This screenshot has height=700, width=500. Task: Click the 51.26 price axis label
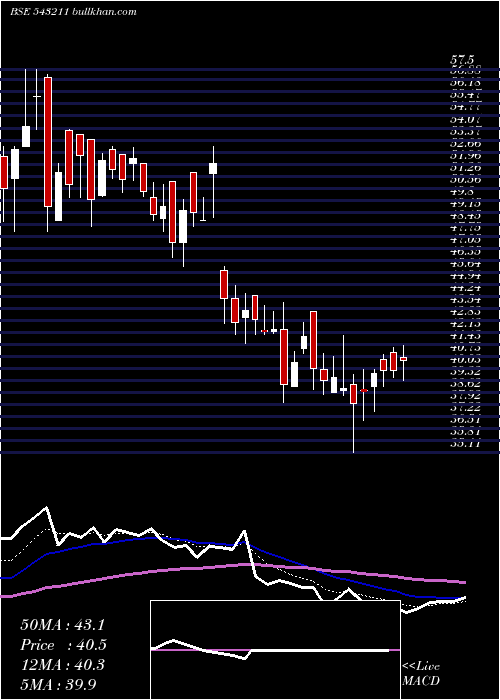point(466,168)
